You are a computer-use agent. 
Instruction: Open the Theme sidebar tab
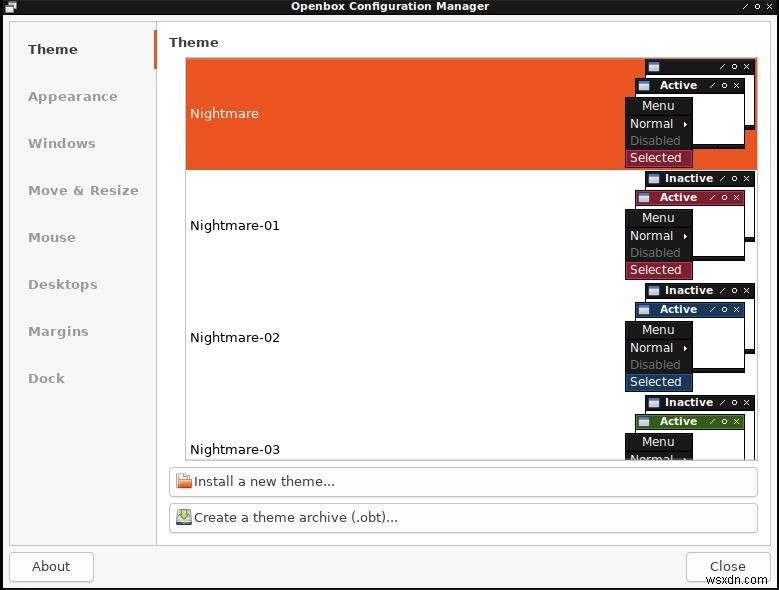tap(82, 49)
